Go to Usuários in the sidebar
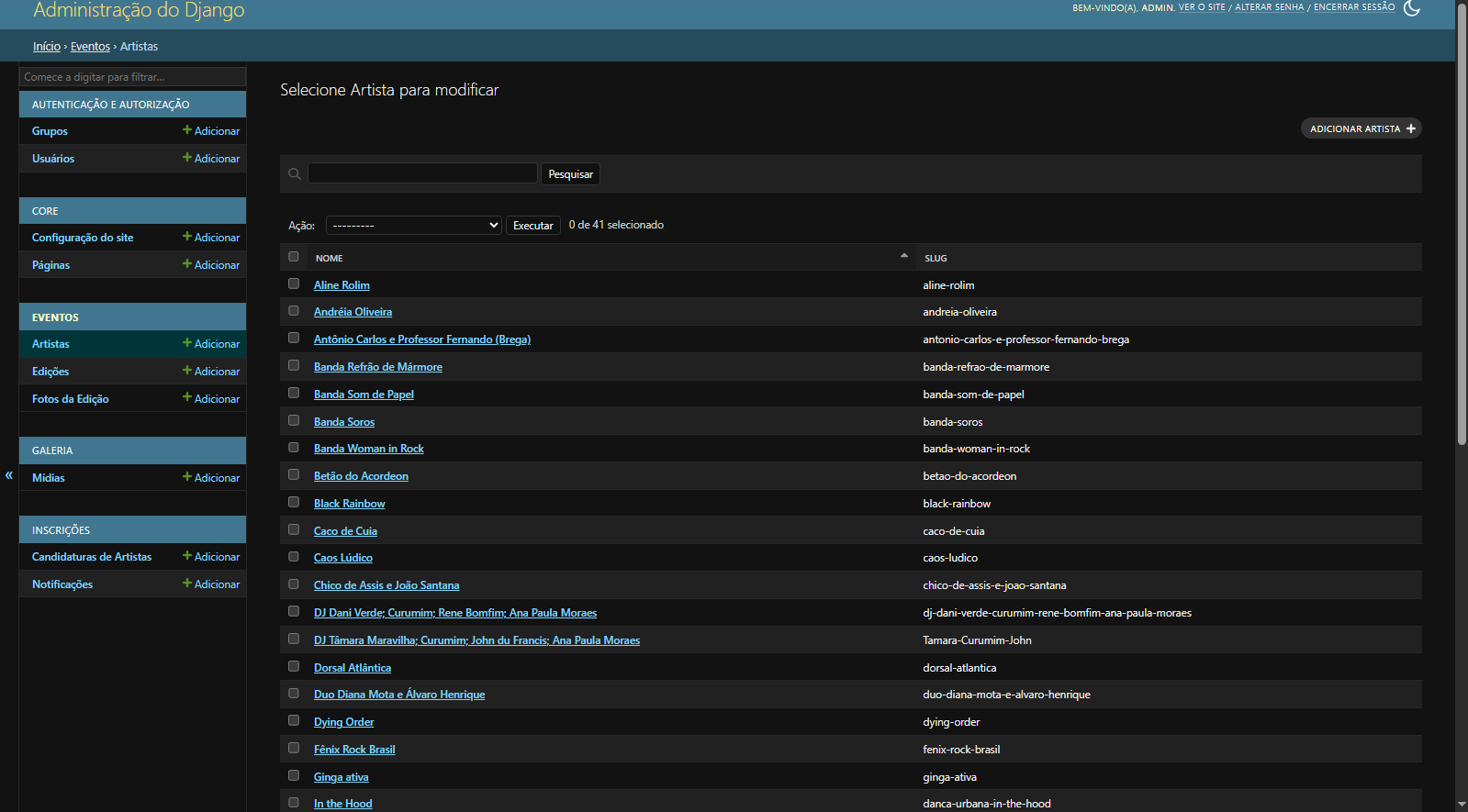This screenshot has height=812, width=1468. (x=53, y=159)
